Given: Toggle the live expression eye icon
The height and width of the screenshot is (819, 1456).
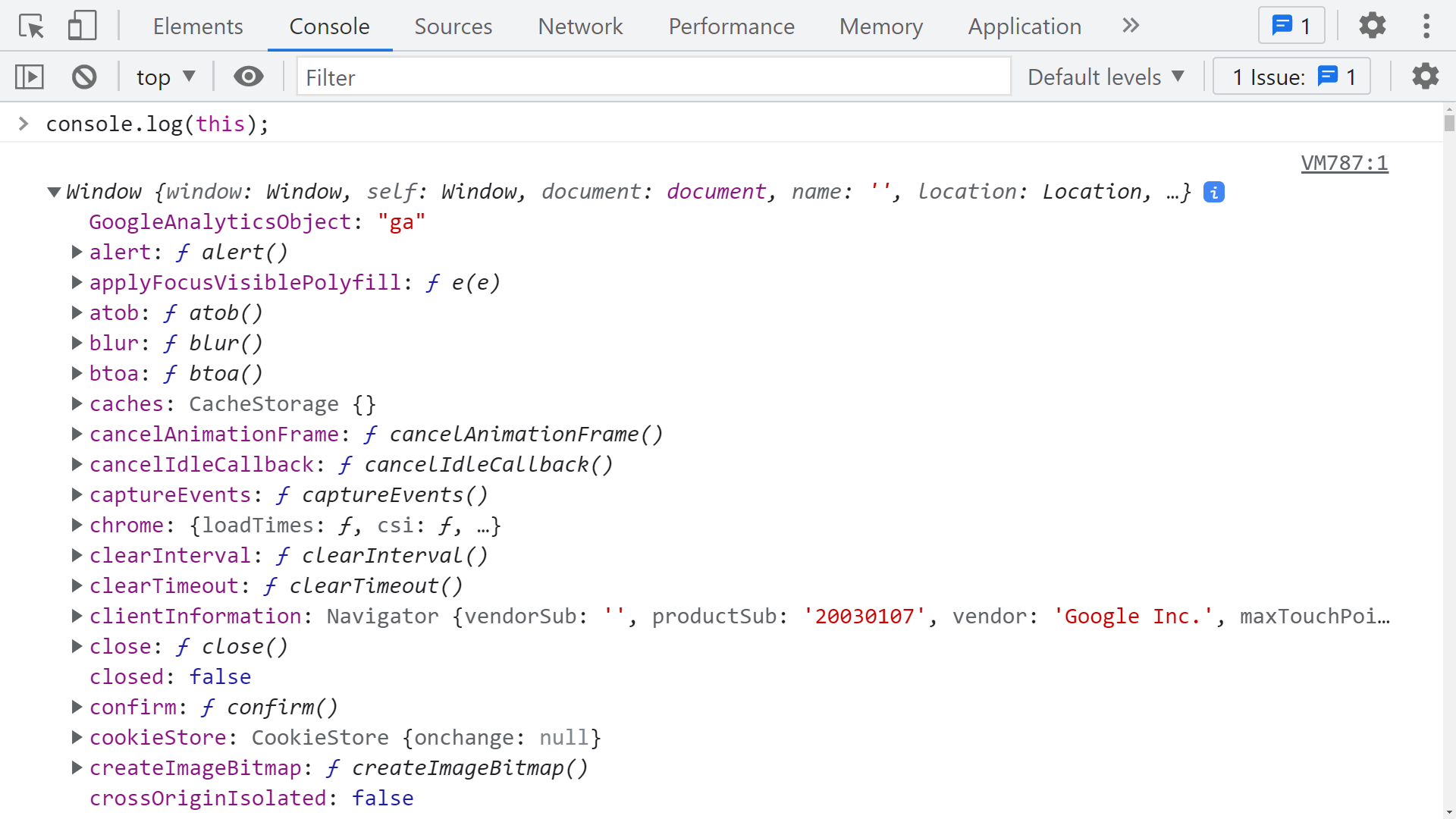Looking at the screenshot, I should coord(248,77).
